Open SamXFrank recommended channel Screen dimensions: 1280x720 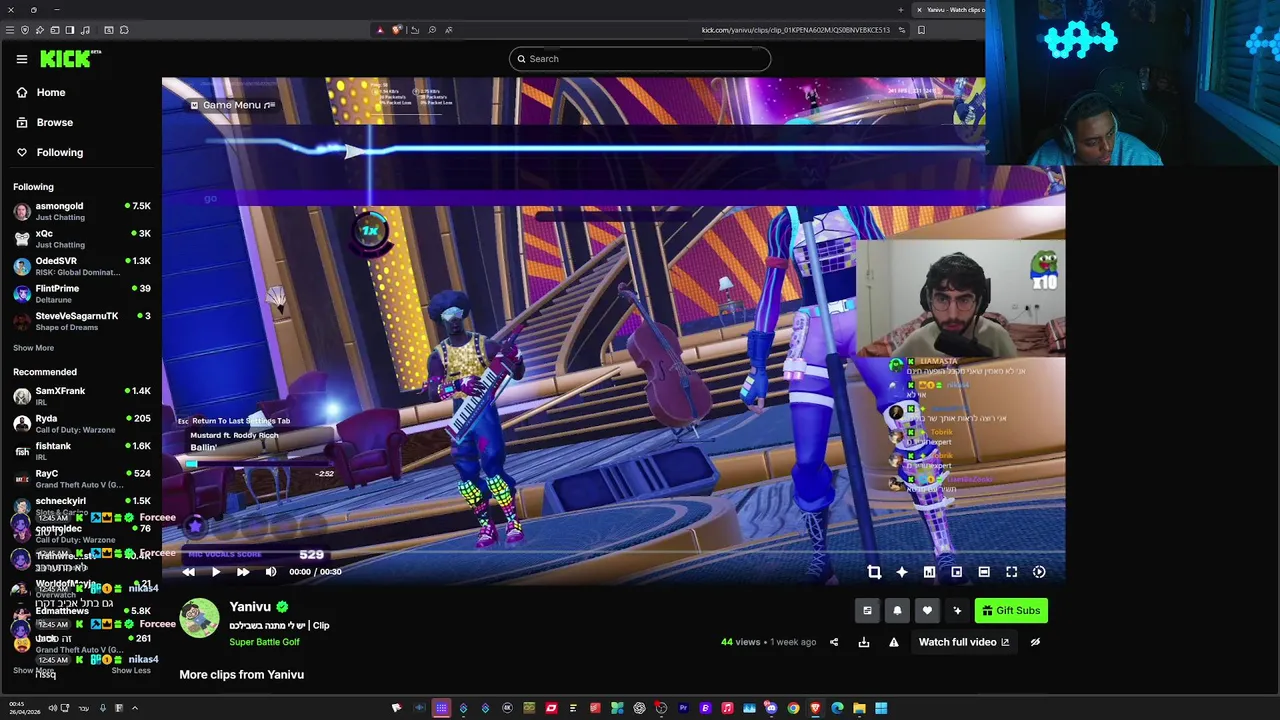coord(81,396)
